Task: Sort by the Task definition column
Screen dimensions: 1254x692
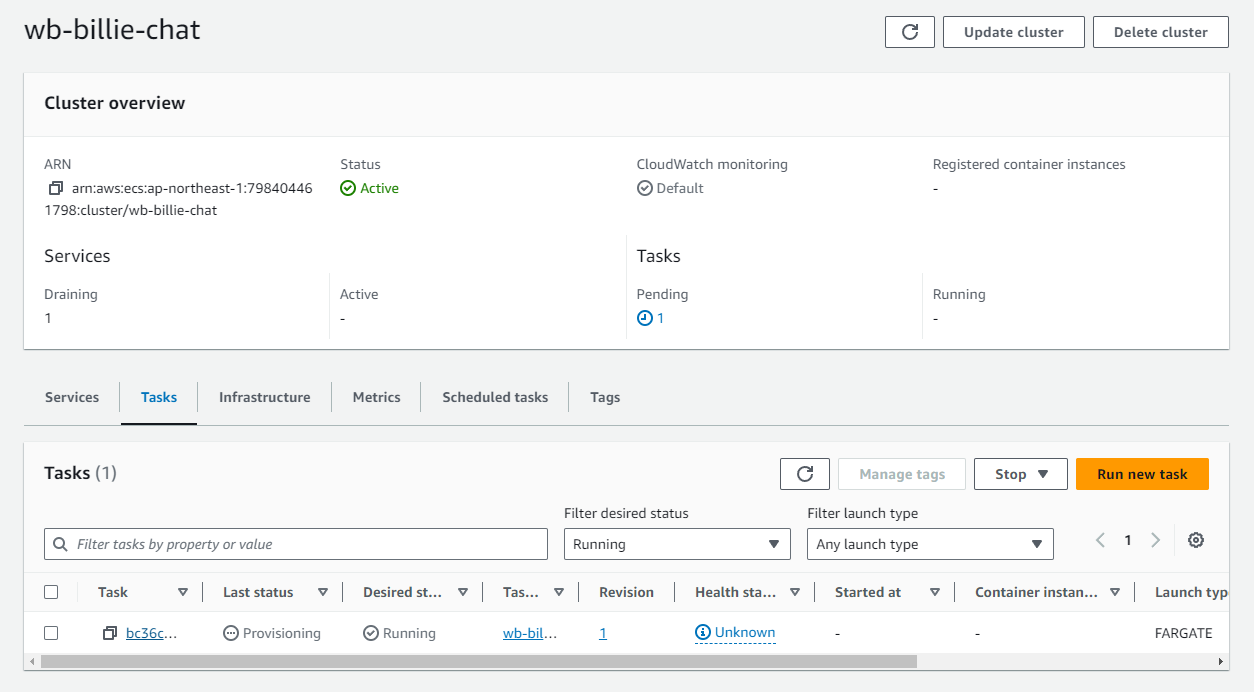Action: pos(559,592)
